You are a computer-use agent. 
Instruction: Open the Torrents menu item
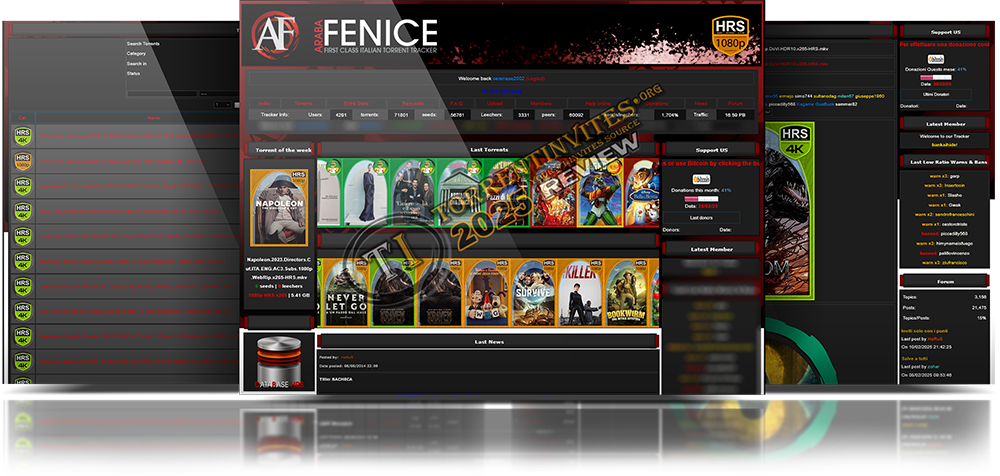[x=303, y=103]
